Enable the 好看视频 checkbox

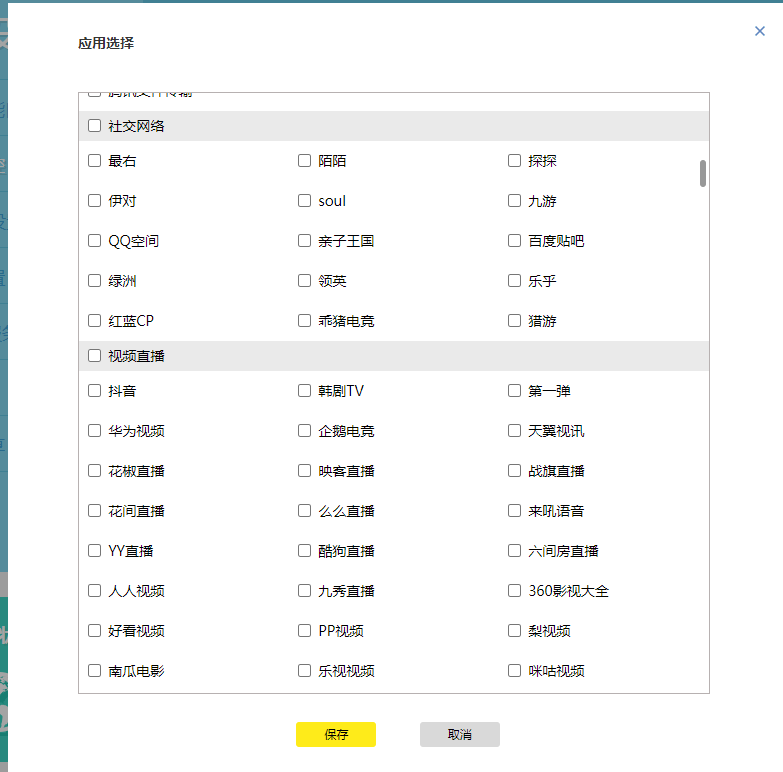94,630
